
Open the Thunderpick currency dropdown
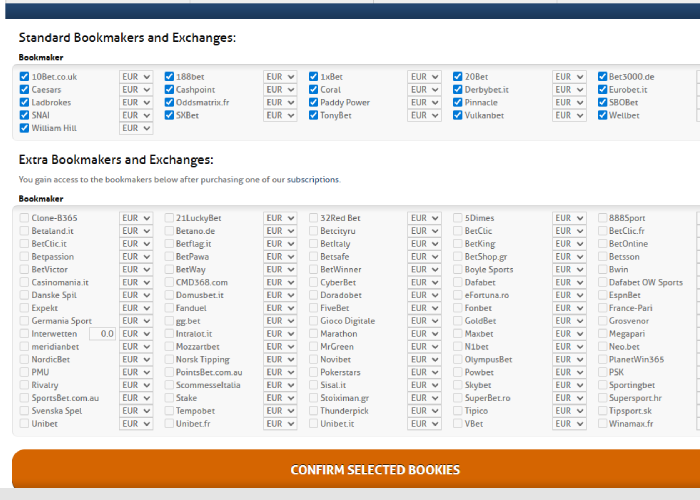coord(424,411)
